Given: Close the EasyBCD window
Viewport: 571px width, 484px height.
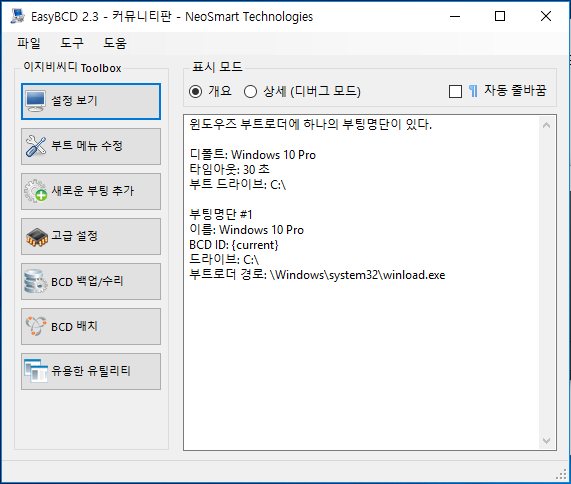Looking at the screenshot, I should (546, 16).
